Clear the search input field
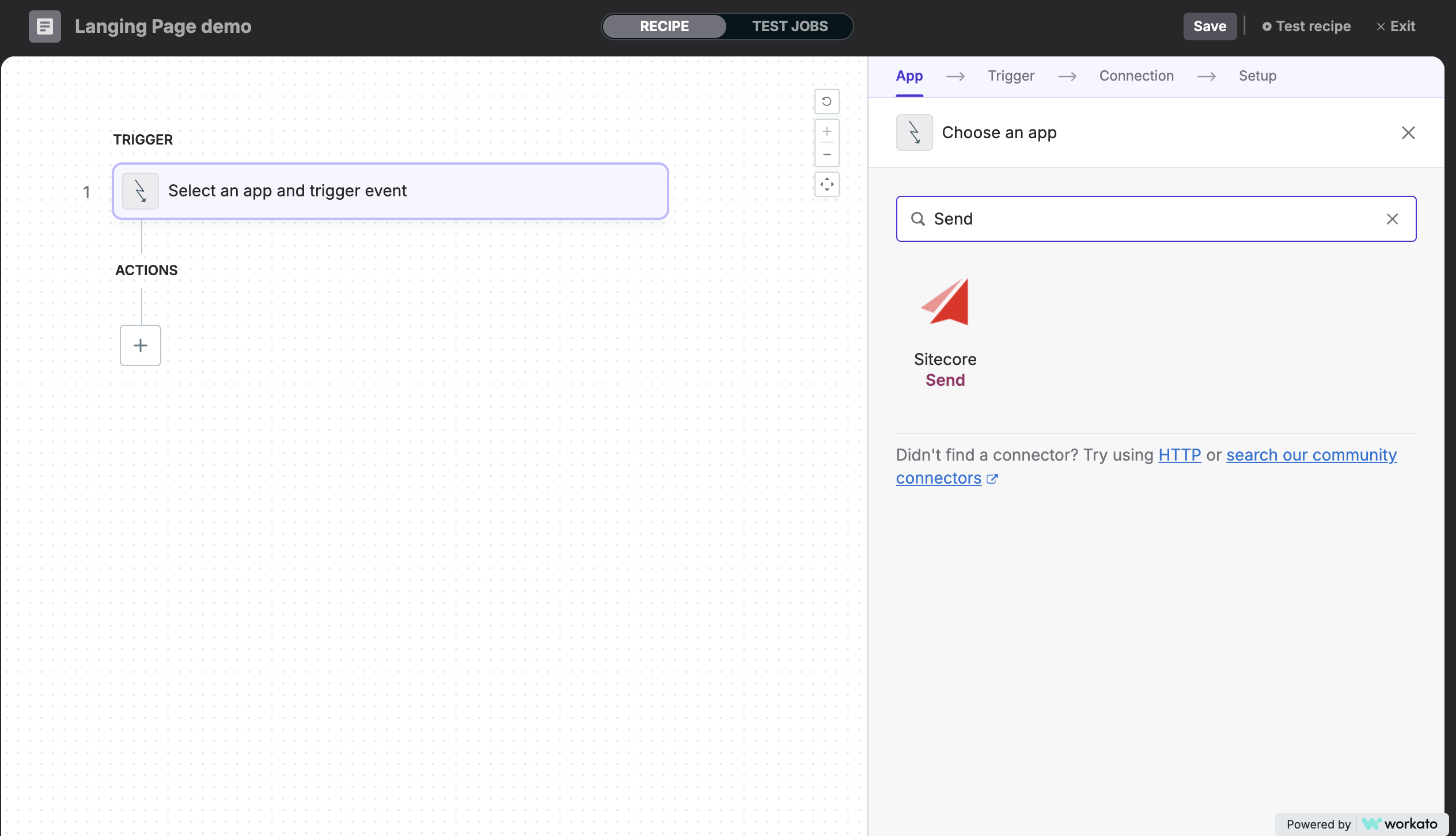The image size is (1456, 836). 1392,218
